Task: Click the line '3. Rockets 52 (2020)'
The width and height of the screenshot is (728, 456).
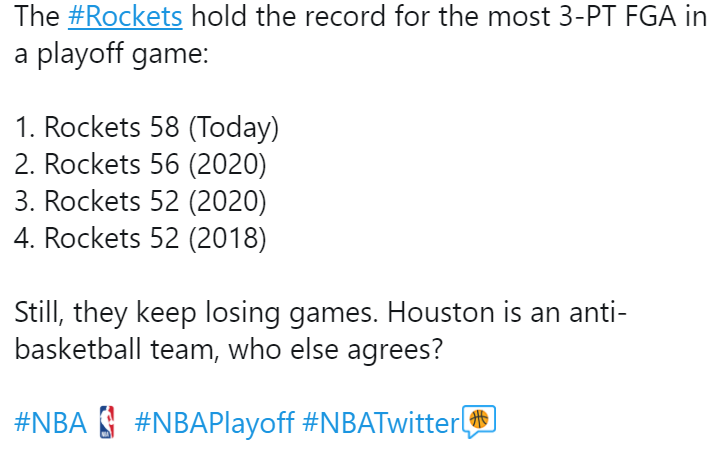Action: (140, 202)
